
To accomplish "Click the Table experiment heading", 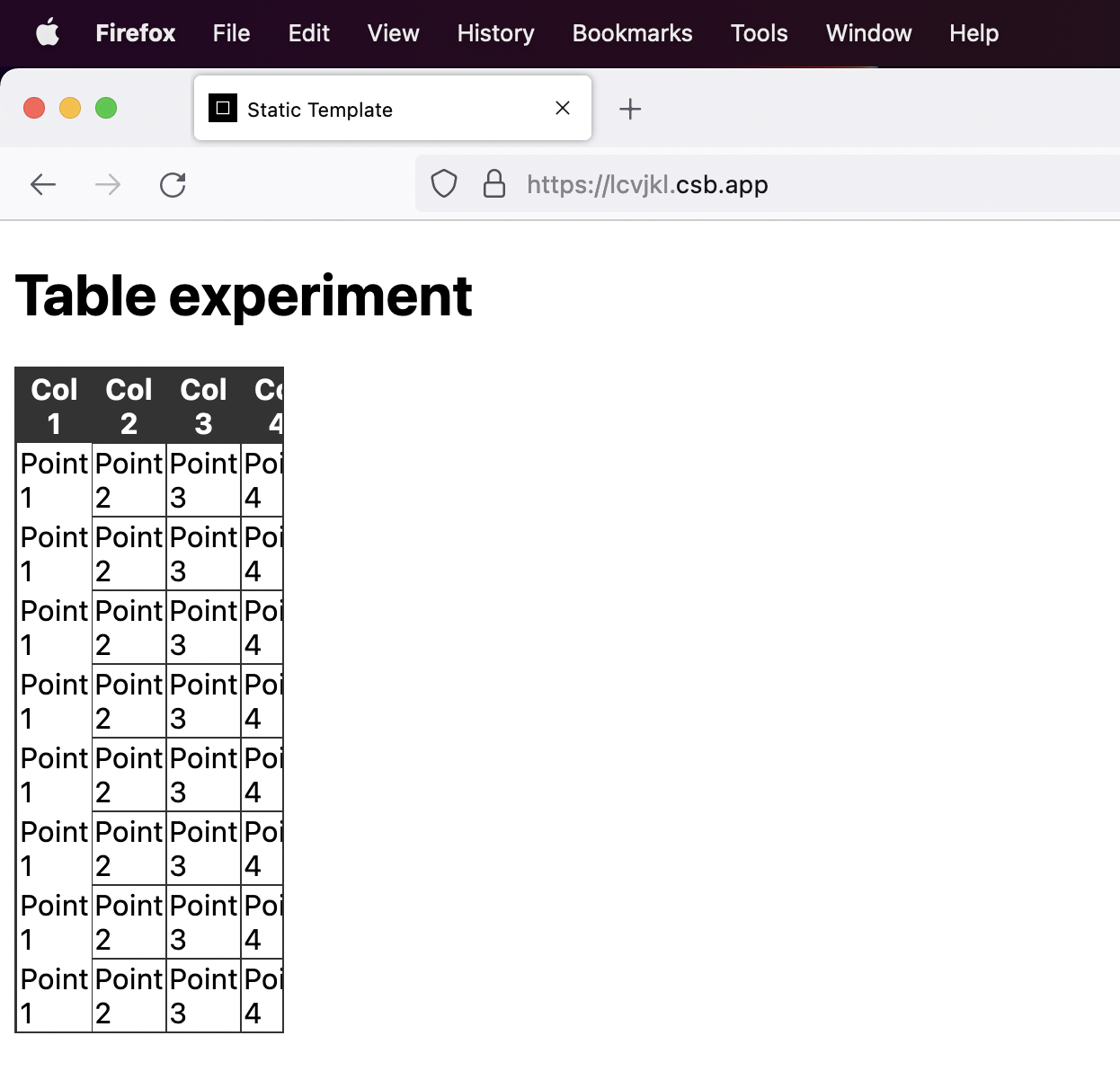I will click(x=244, y=296).
